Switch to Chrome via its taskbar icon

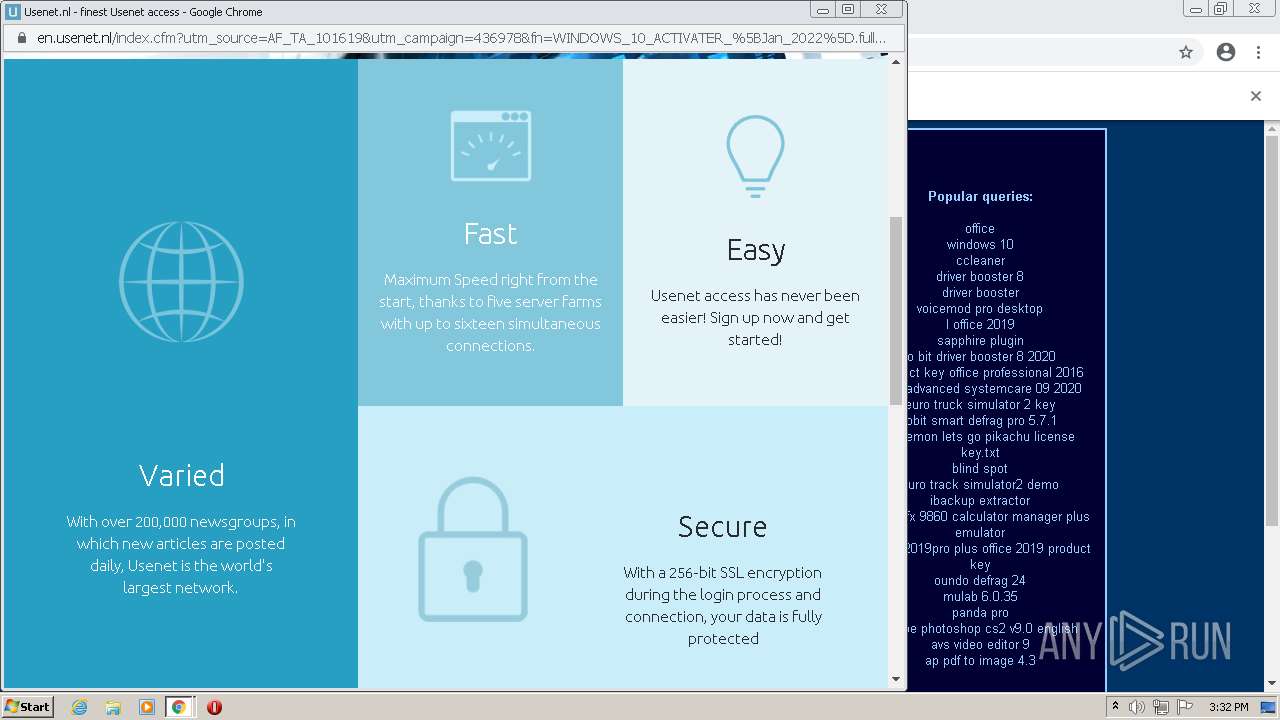[179, 707]
